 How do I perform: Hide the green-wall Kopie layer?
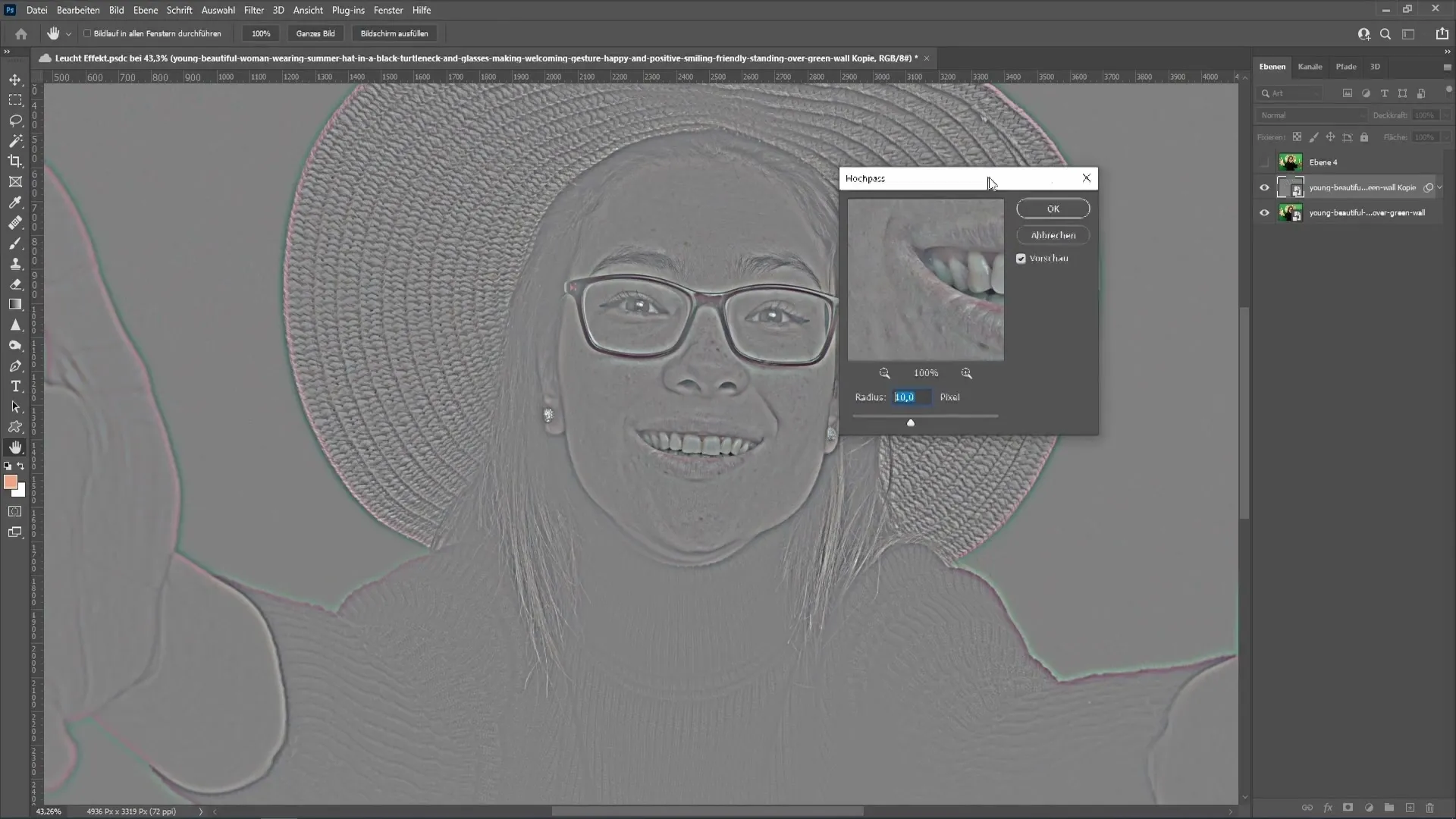(1264, 187)
